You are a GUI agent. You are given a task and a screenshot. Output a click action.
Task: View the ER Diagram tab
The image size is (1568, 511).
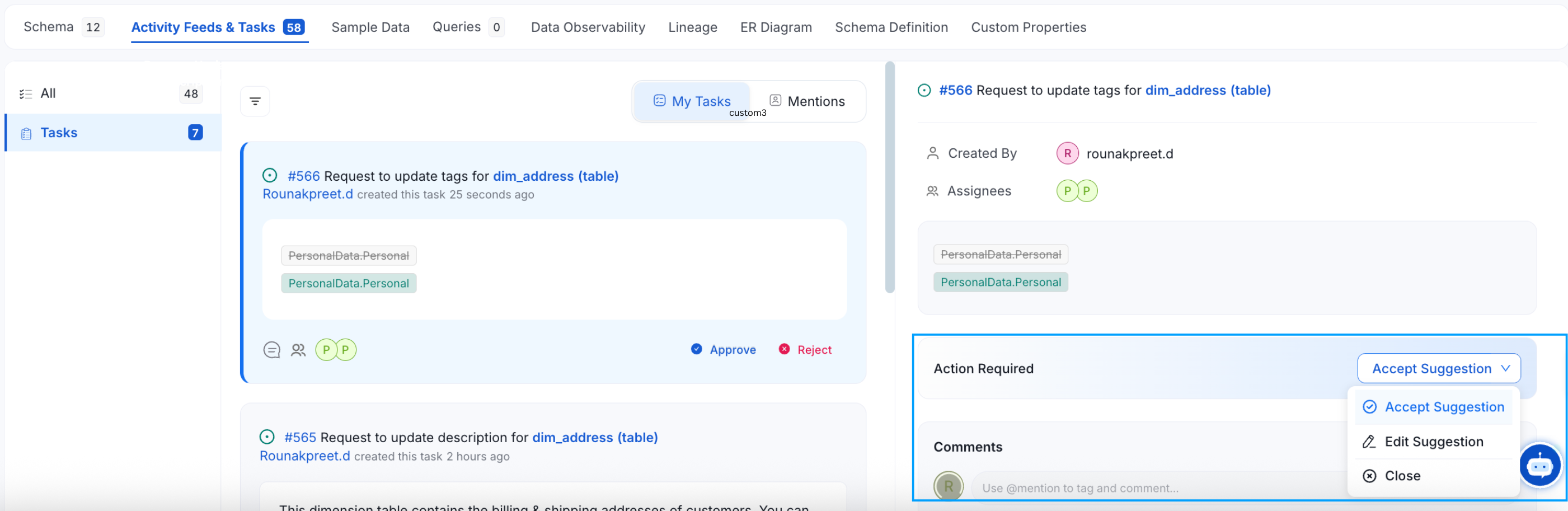[776, 27]
